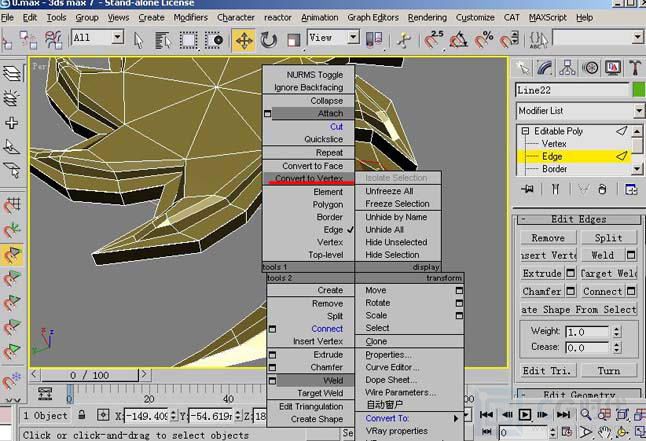Open the Rendering menu

pos(427,18)
